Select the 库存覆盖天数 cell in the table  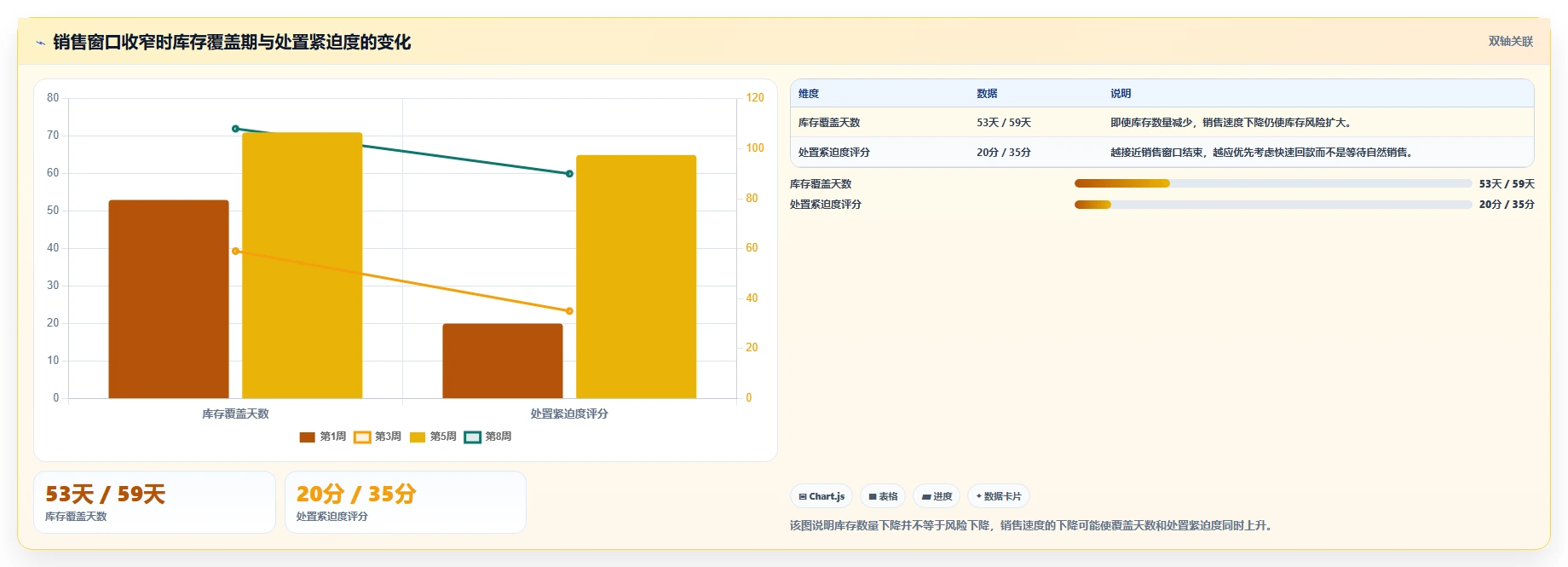point(829,123)
